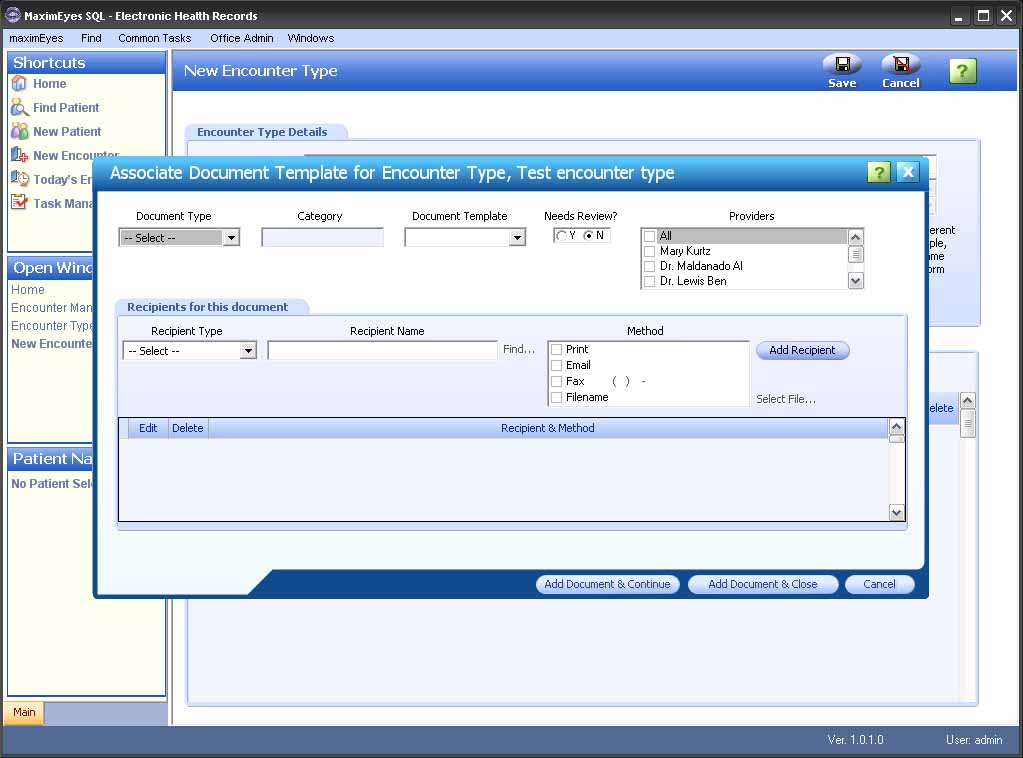Click the Providers list scrollbar thumb
Screen dimensions: 1023x758
click(x=855, y=254)
